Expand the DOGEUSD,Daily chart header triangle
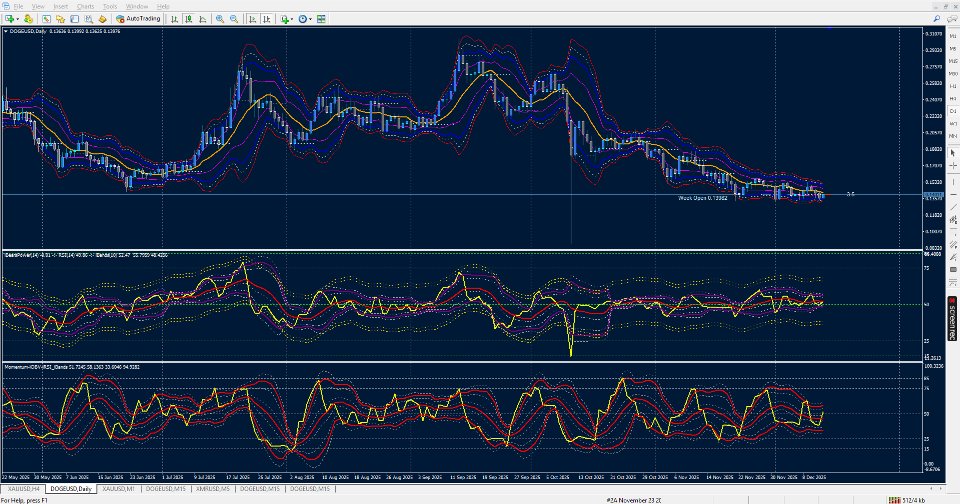 click(6, 31)
